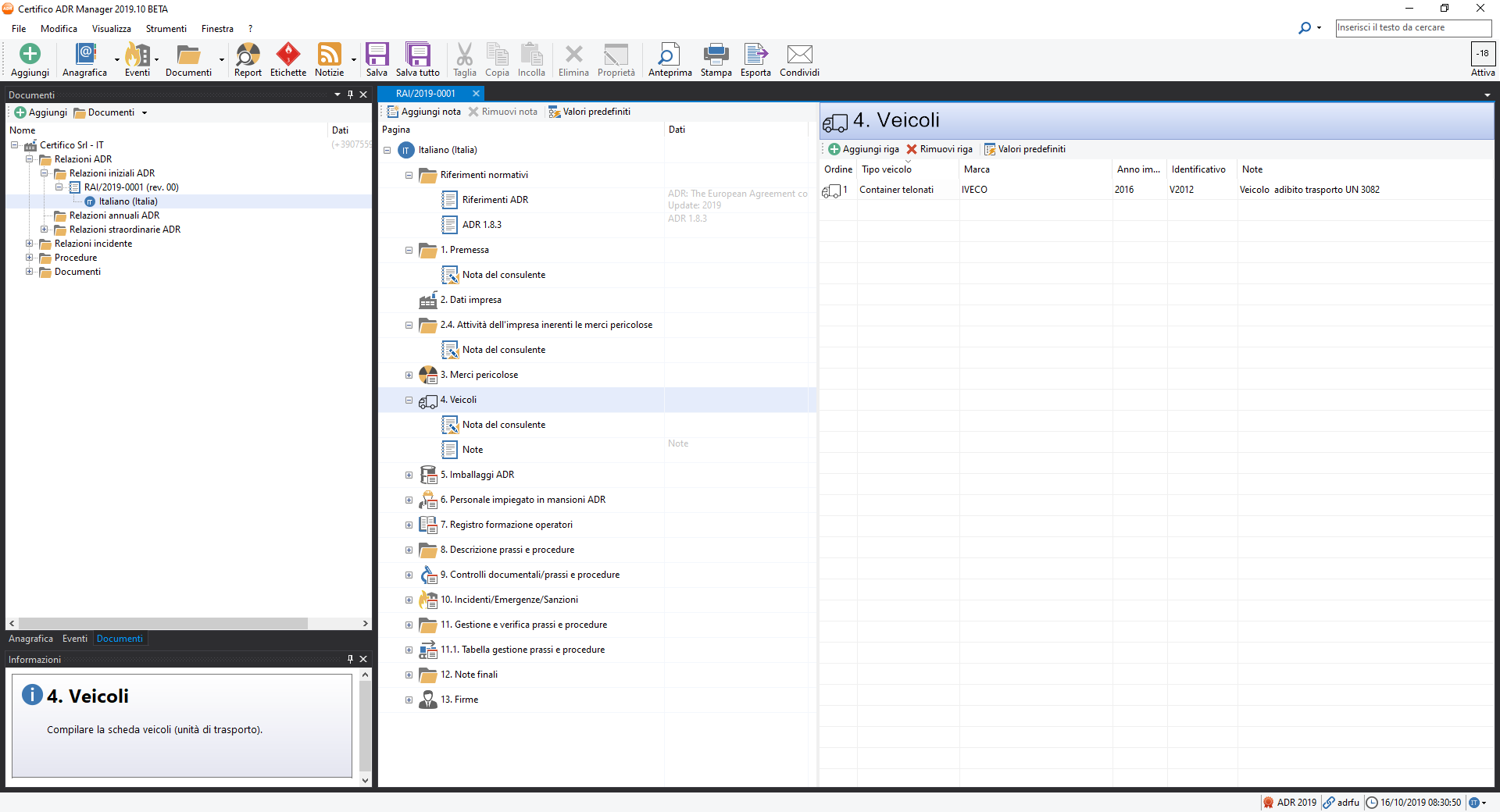Image resolution: width=1500 pixels, height=812 pixels.
Task: Switch to the Eventi tab
Action: [x=75, y=639]
